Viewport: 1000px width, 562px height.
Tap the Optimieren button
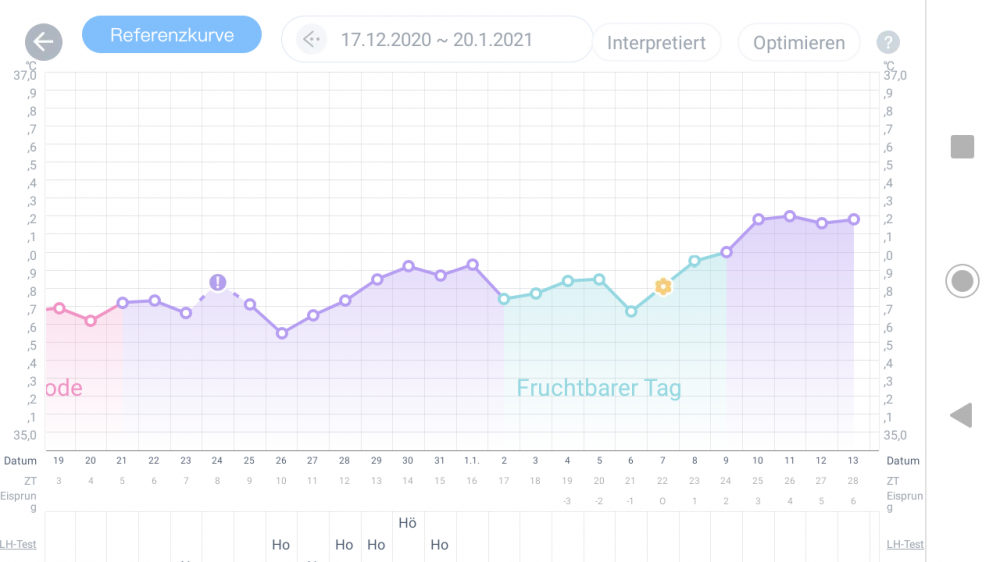pyautogui.click(x=798, y=43)
